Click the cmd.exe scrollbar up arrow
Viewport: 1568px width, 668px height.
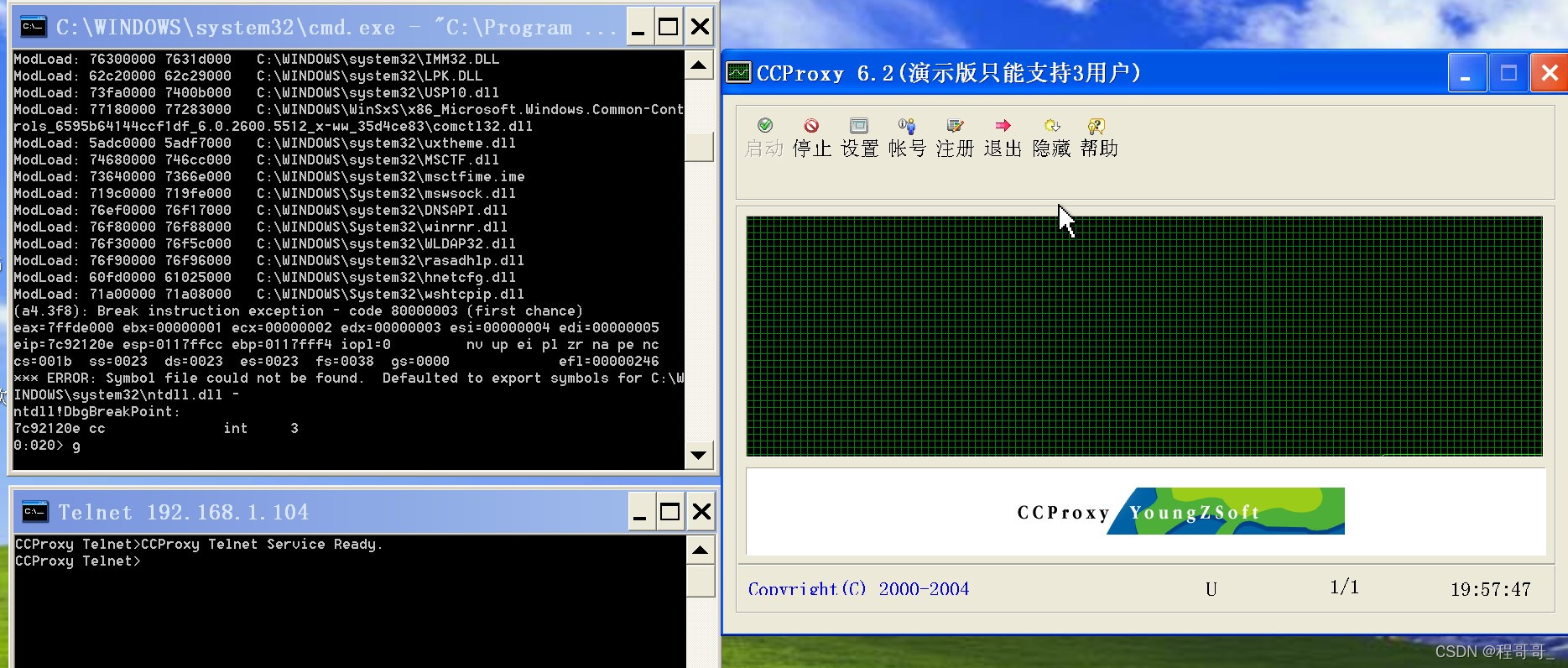pos(699,65)
